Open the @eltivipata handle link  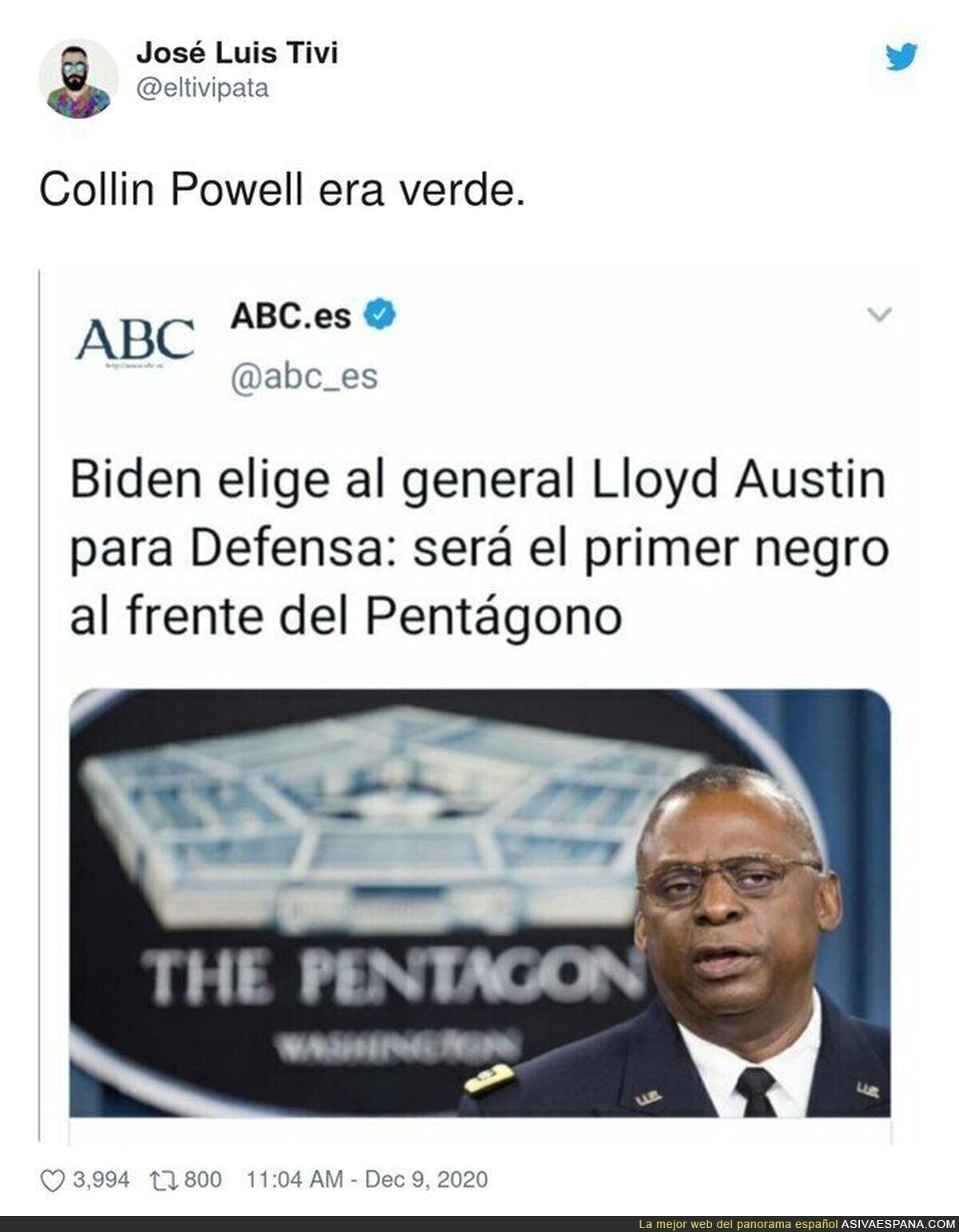202,87
